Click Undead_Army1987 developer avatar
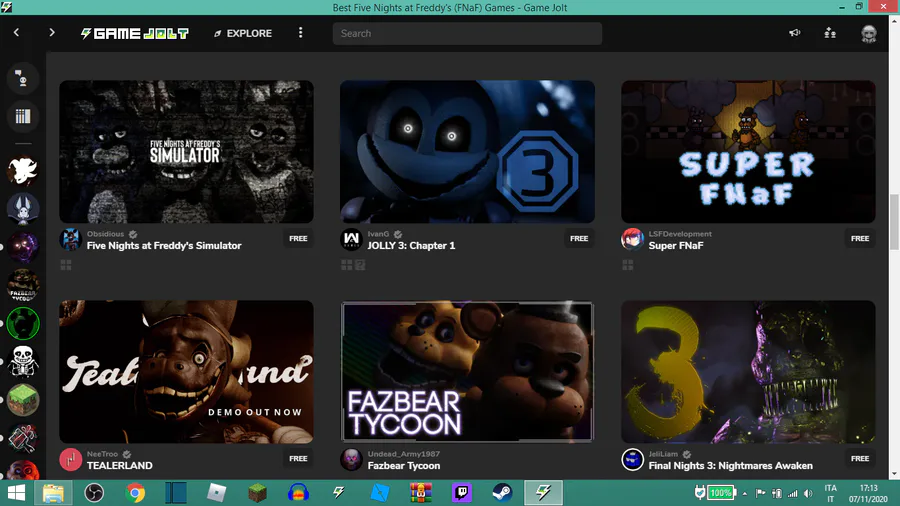Viewport: 900px width, 506px height. [351, 460]
